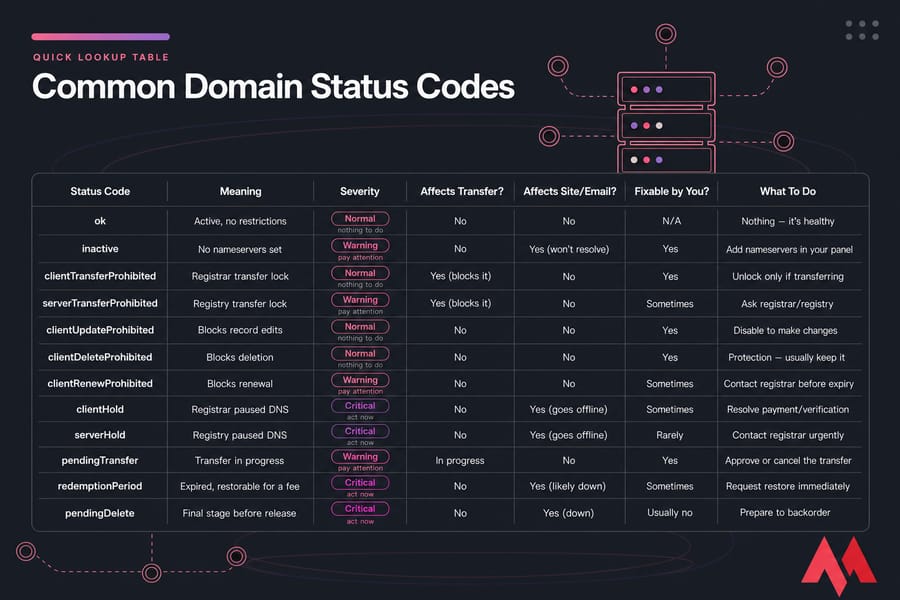Click the "N/A" fixable cell

click(671, 221)
